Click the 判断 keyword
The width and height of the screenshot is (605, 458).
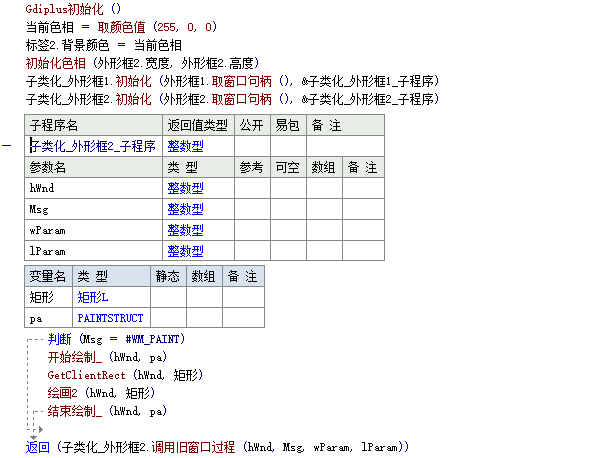pos(59,339)
